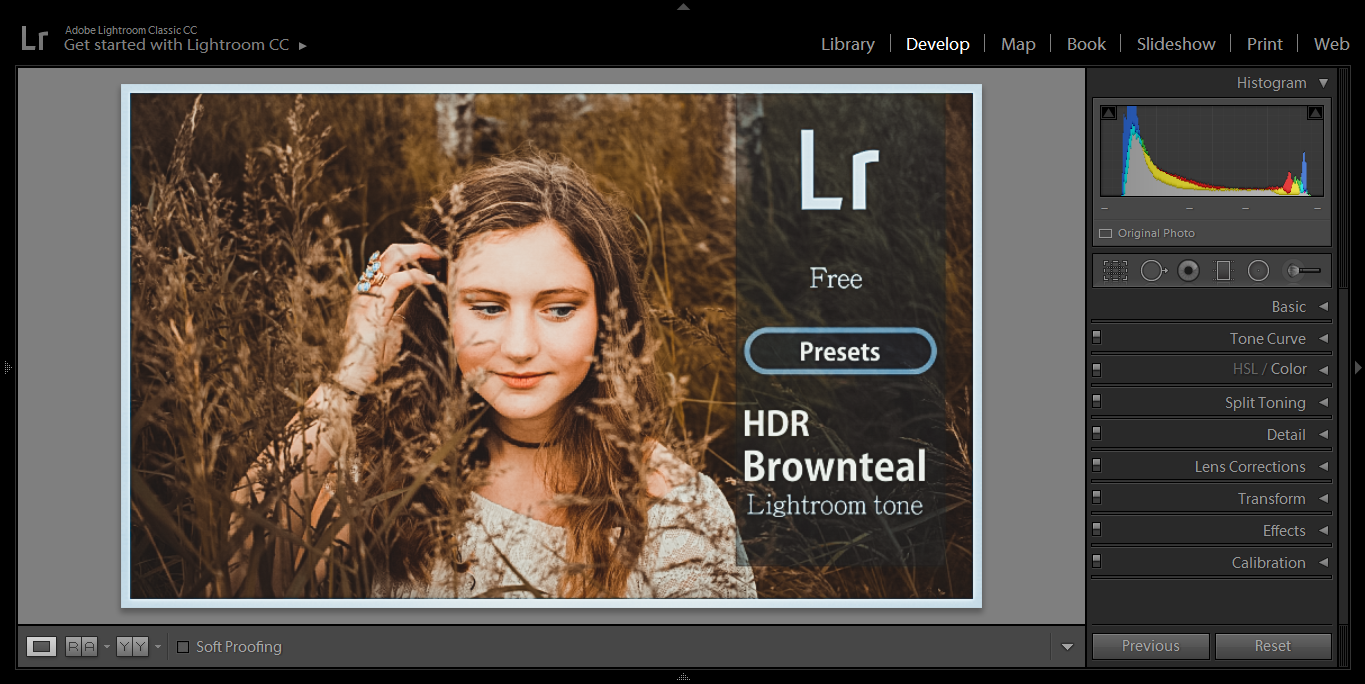The height and width of the screenshot is (684, 1365).
Task: Toggle shadow clipping indicator in histogram
Action: pyautogui.click(x=1109, y=113)
